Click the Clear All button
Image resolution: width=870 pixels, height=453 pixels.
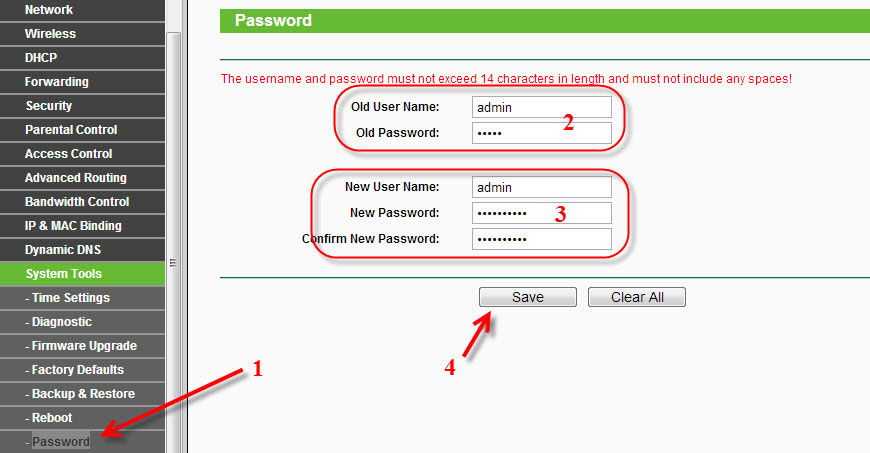[x=637, y=297]
